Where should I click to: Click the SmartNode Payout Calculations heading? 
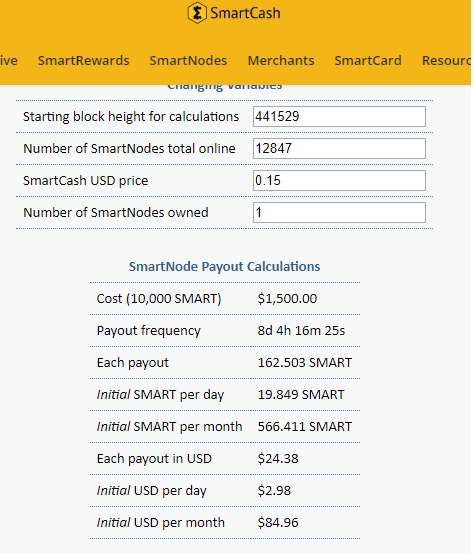[x=224, y=267]
